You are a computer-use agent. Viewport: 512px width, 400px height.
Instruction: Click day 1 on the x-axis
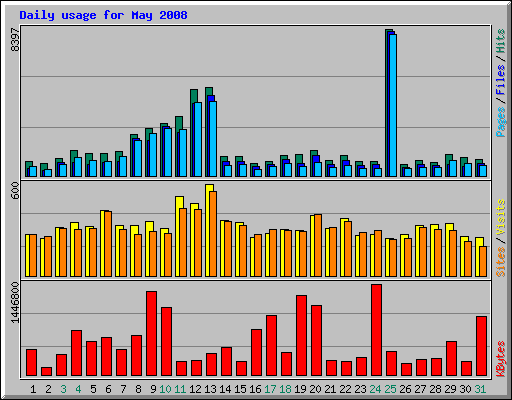[x=33, y=389]
